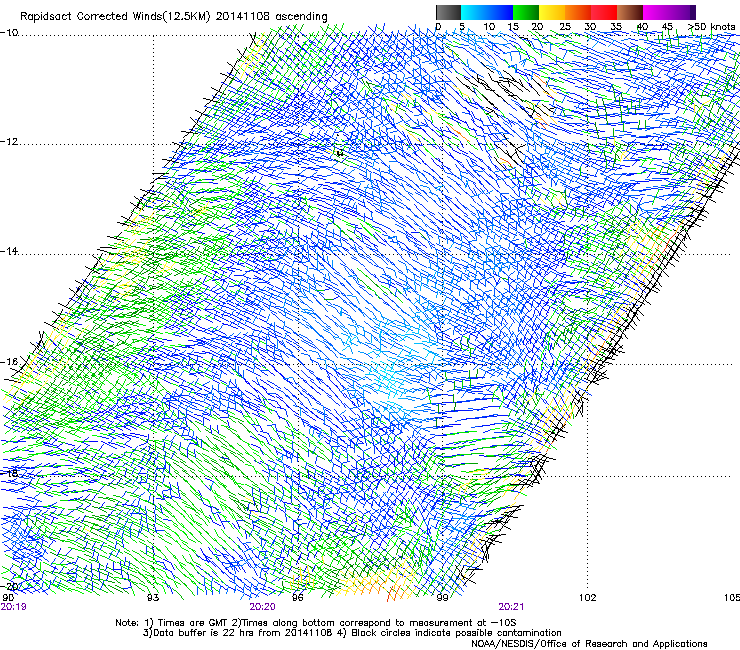Click the blue 5-15 knots legend segment
Screen dimensions: 740x650
pos(487,12)
